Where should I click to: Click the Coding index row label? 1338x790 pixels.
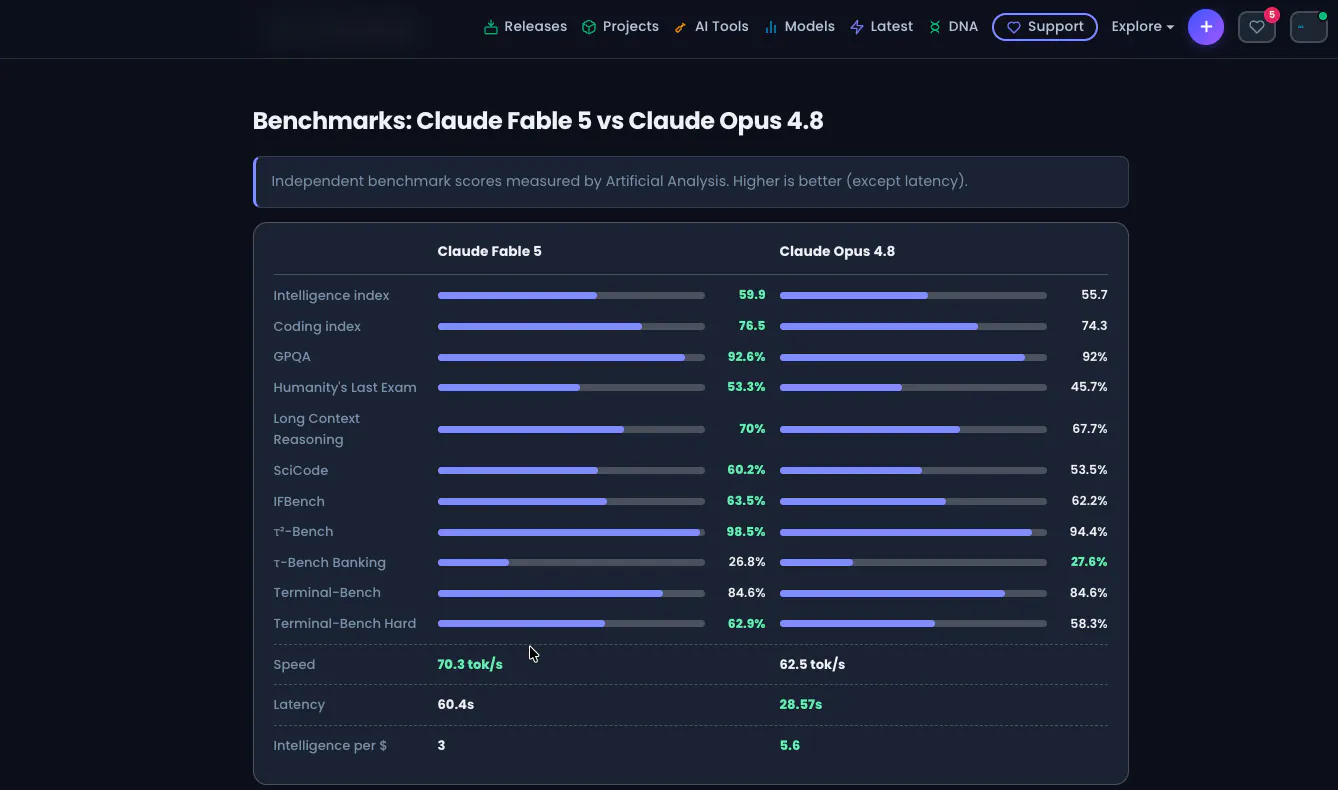coord(317,327)
